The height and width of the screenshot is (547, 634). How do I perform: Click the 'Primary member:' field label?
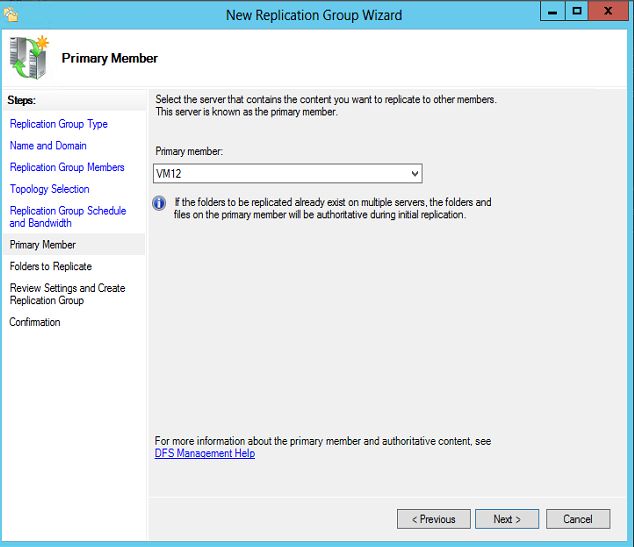(189, 151)
